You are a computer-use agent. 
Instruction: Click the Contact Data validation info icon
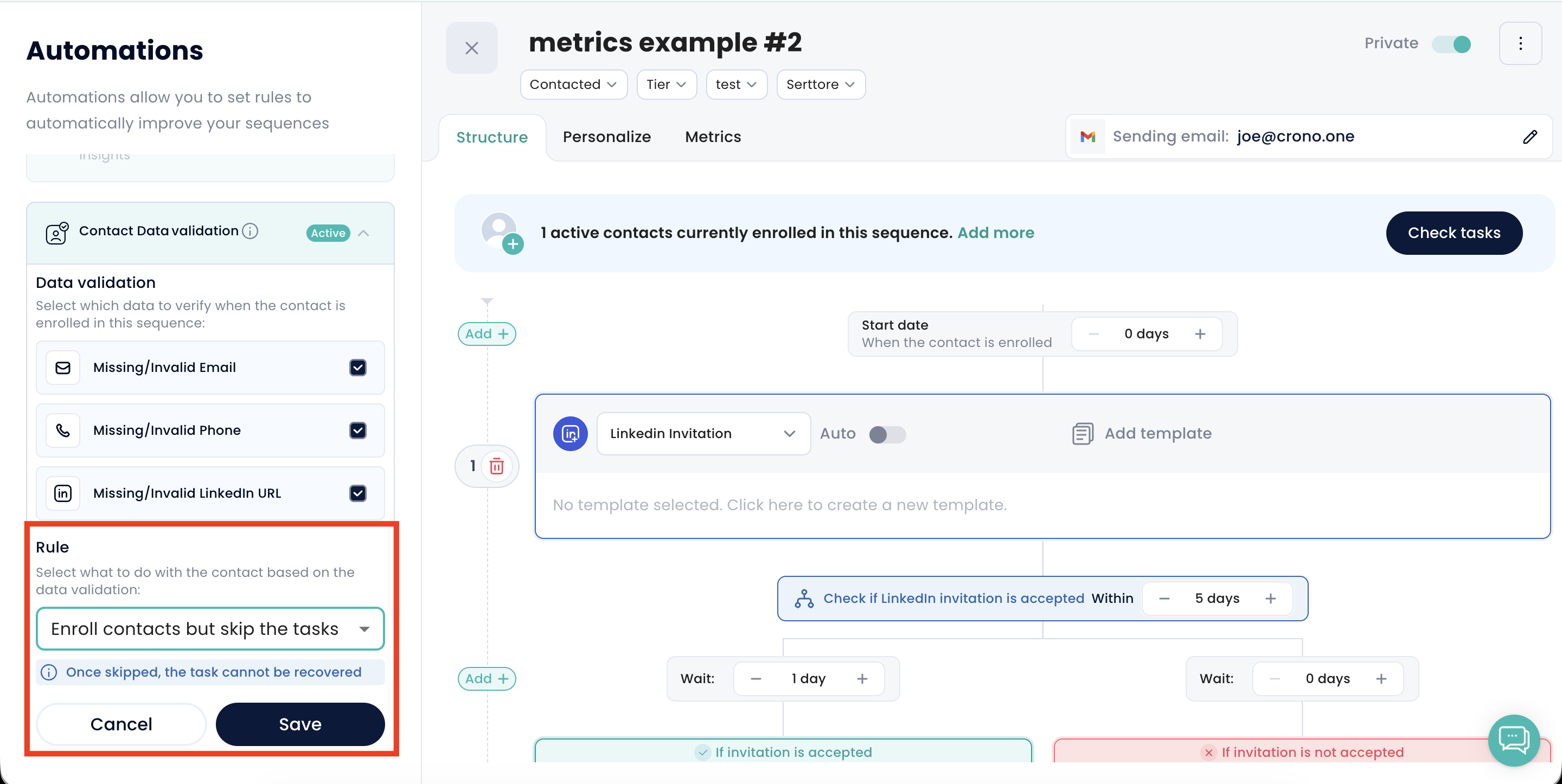250,231
